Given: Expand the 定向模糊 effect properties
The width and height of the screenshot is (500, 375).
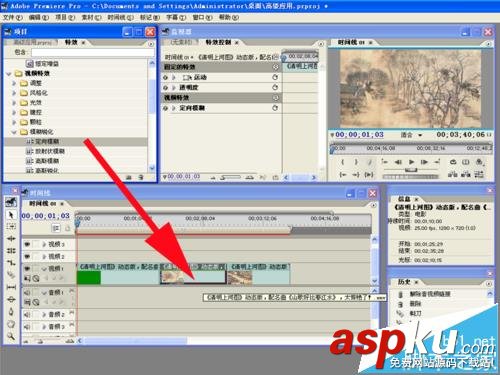Looking at the screenshot, I should (x=174, y=108).
